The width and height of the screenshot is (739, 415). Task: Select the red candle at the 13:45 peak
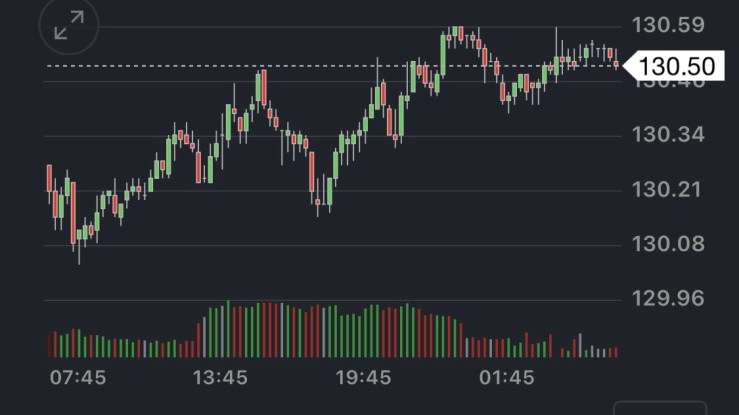[x=262, y=87]
